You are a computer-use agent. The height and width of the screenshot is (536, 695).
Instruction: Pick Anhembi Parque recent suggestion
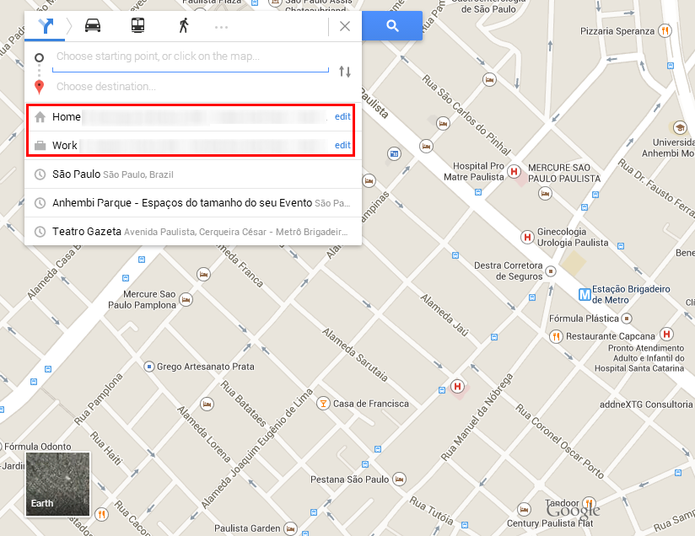pyautogui.click(x=193, y=203)
